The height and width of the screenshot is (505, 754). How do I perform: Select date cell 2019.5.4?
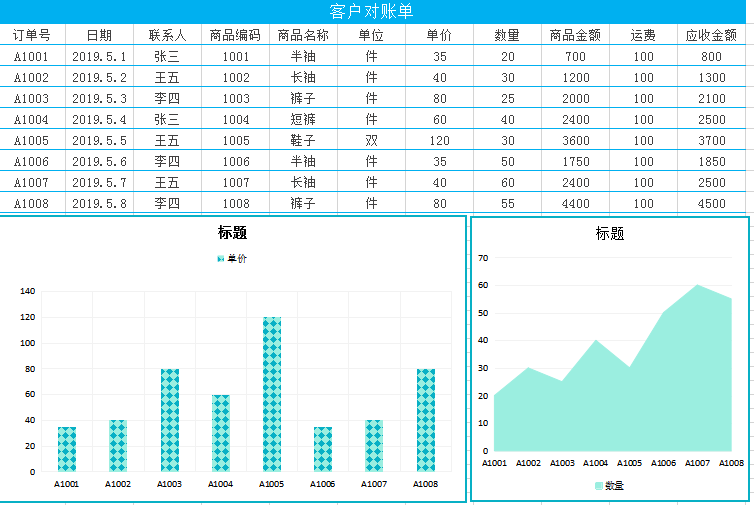[x=100, y=119]
